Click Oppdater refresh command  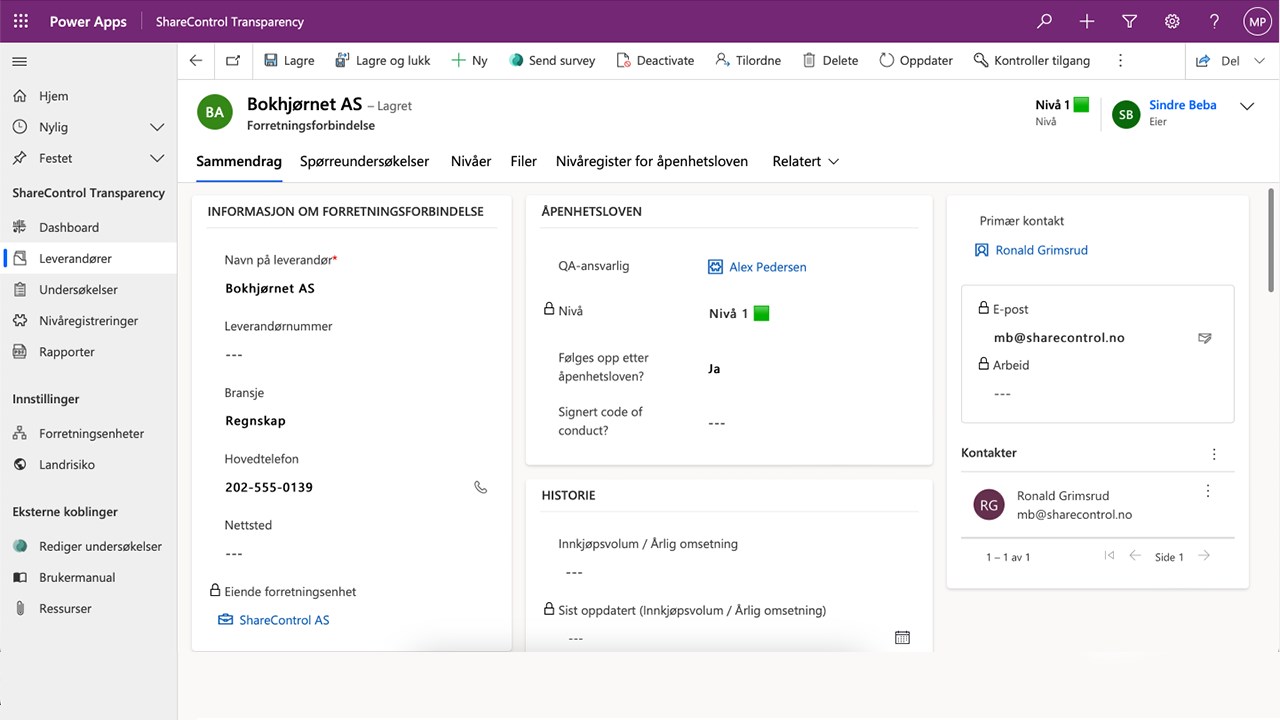pyautogui.click(x=916, y=60)
